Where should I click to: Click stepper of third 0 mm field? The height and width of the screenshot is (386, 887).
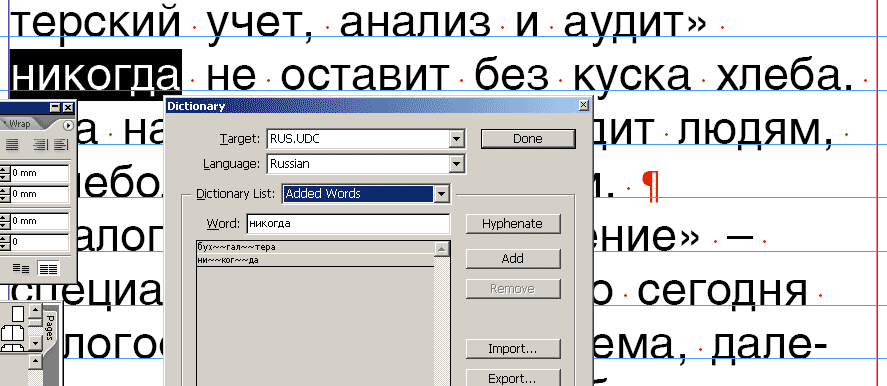(5, 221)
